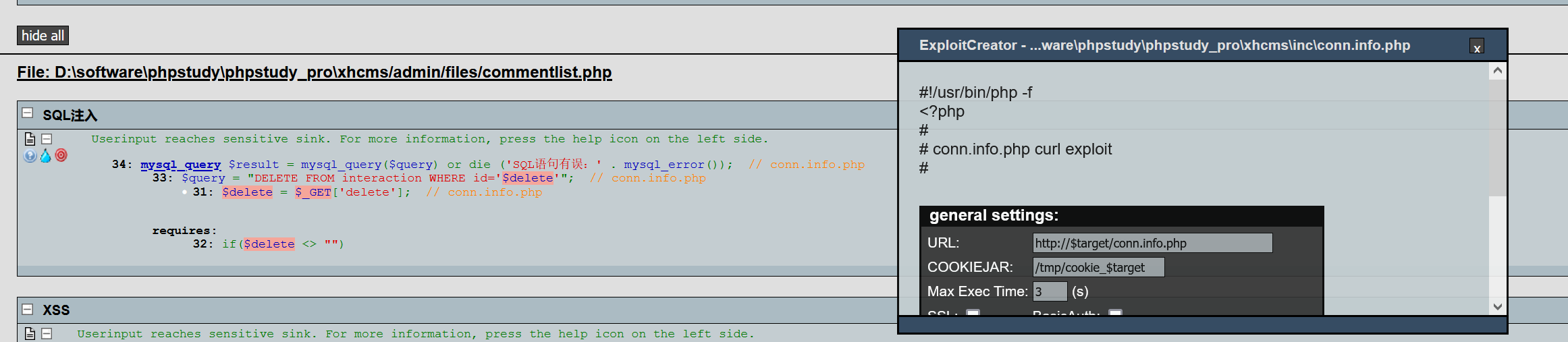Click the highlighted $_GET variable on line 31
The height and width of the screenshot is (342, 1568).
313,192
